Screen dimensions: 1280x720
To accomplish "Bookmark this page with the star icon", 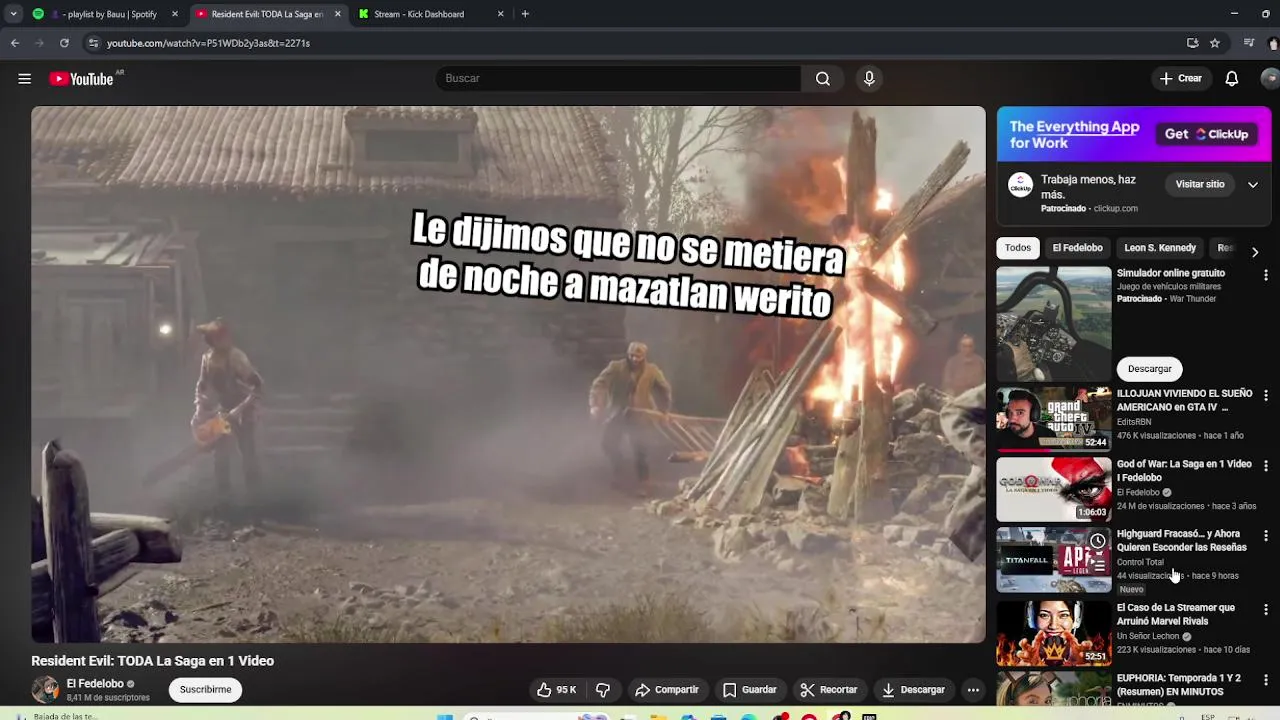I will click(x=1215, y=43).
